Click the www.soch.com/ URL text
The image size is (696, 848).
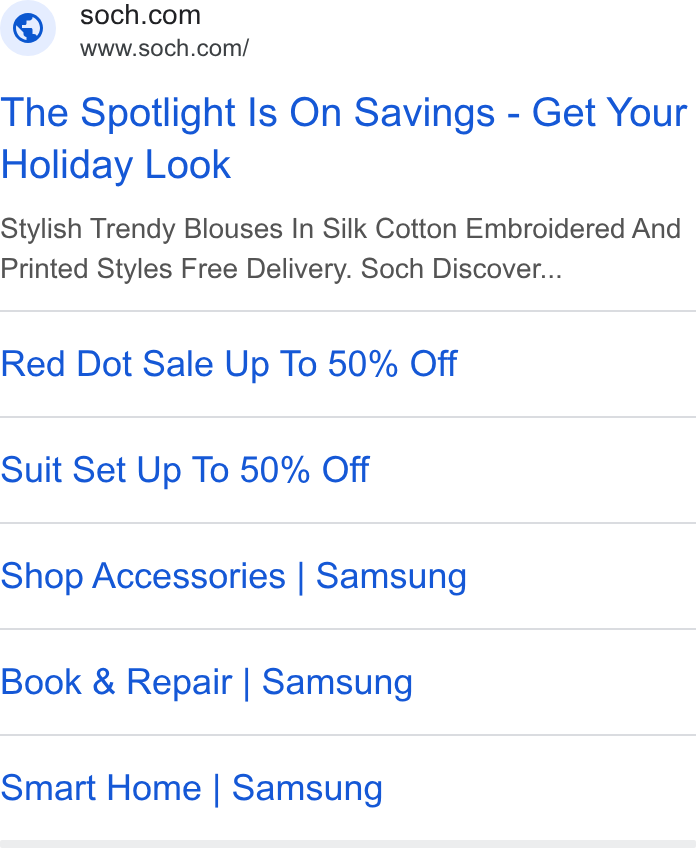[164, 49]
